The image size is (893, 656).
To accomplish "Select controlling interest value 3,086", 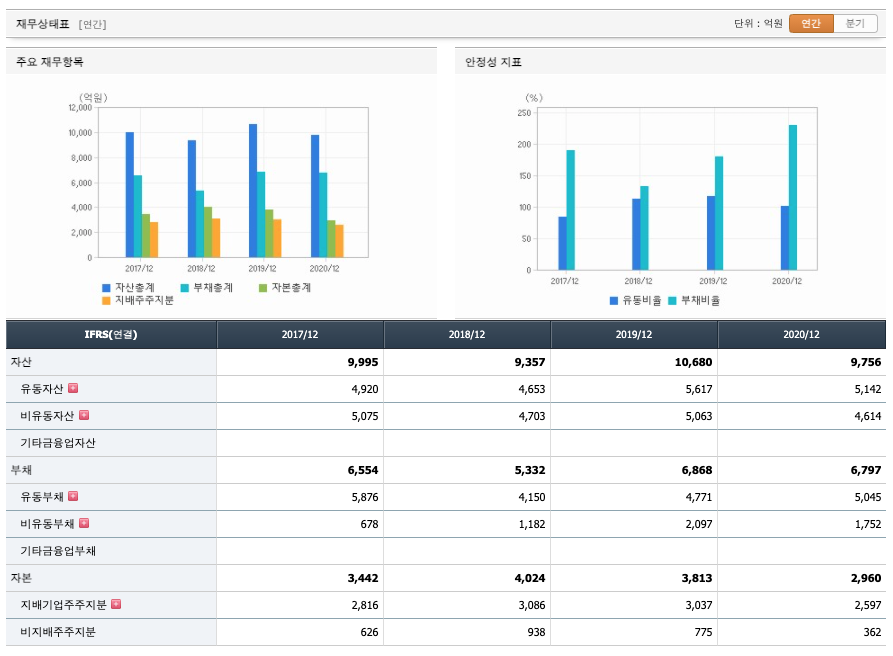I will pos(531,605).
